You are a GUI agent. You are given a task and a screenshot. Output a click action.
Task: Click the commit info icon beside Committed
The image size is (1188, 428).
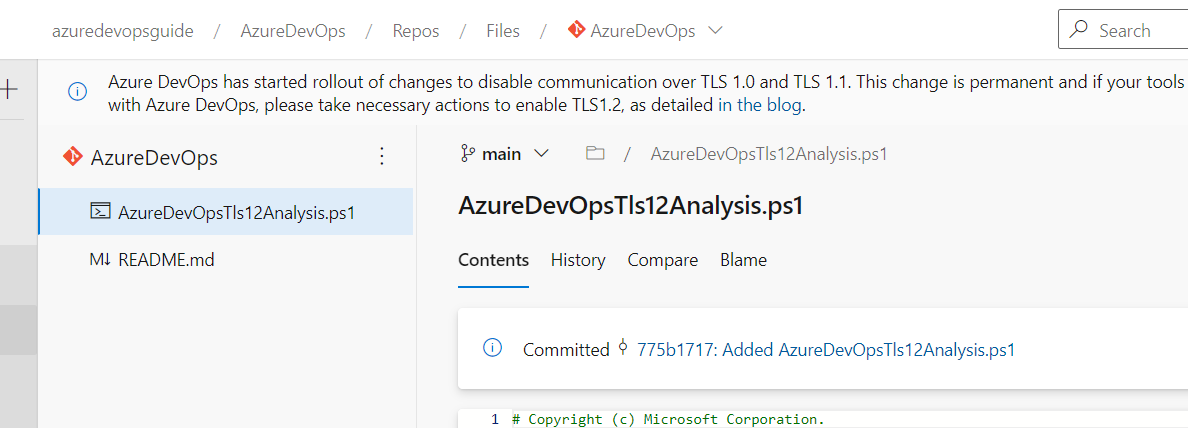tap(492, 348)
